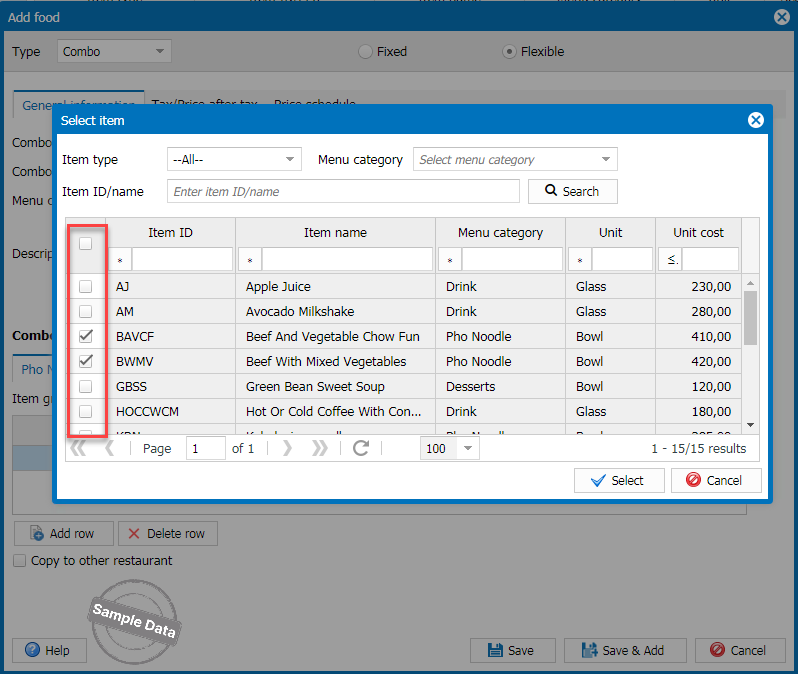The image size is (798, 674).
Task: Click Add row button
Action: (x=63, y=534)
